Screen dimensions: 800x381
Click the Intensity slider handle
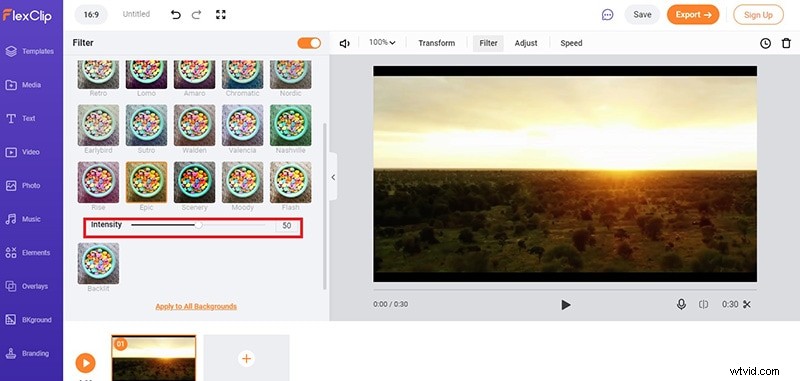click(x=198, y=225)
